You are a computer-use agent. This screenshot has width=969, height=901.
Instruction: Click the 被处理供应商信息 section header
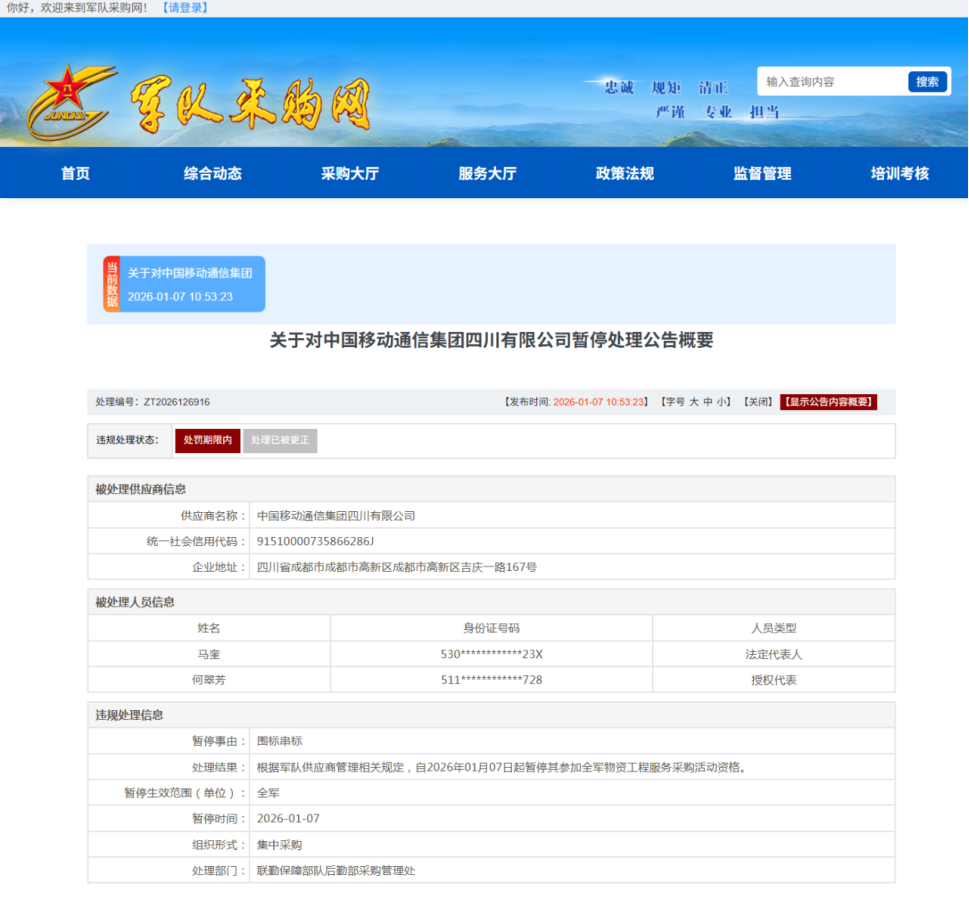140,489
